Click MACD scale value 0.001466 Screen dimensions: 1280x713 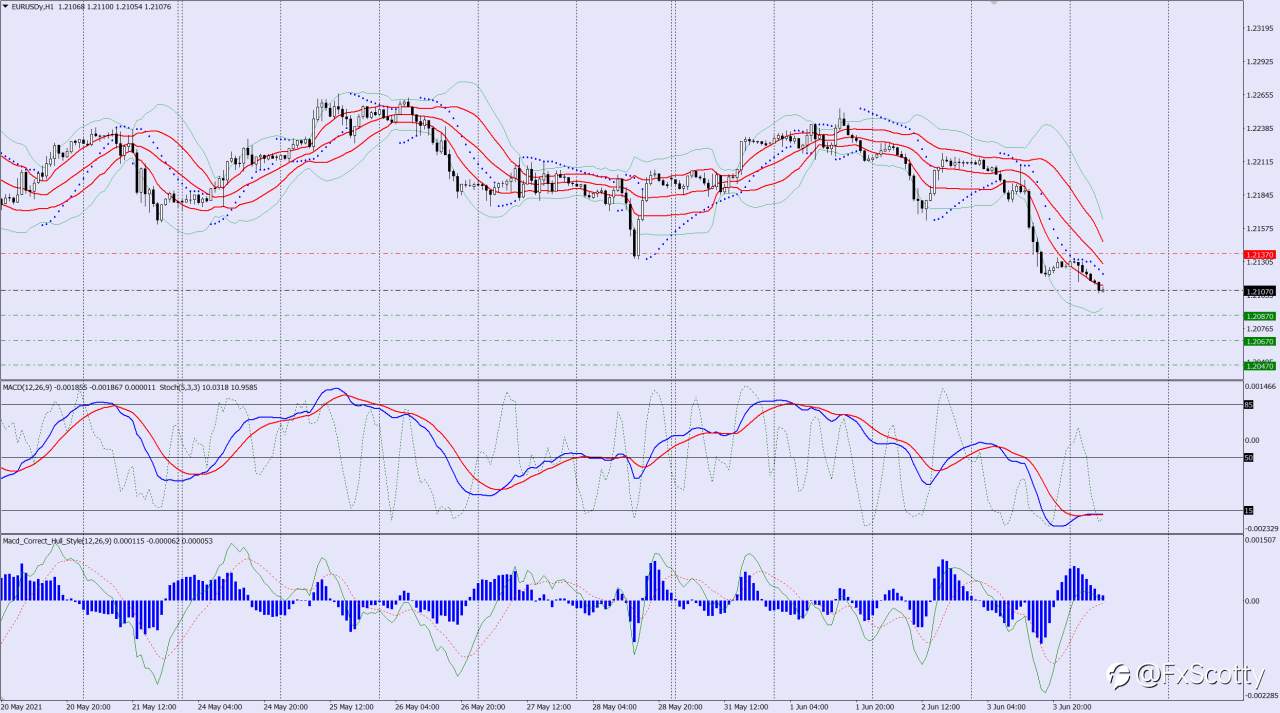1260,386
